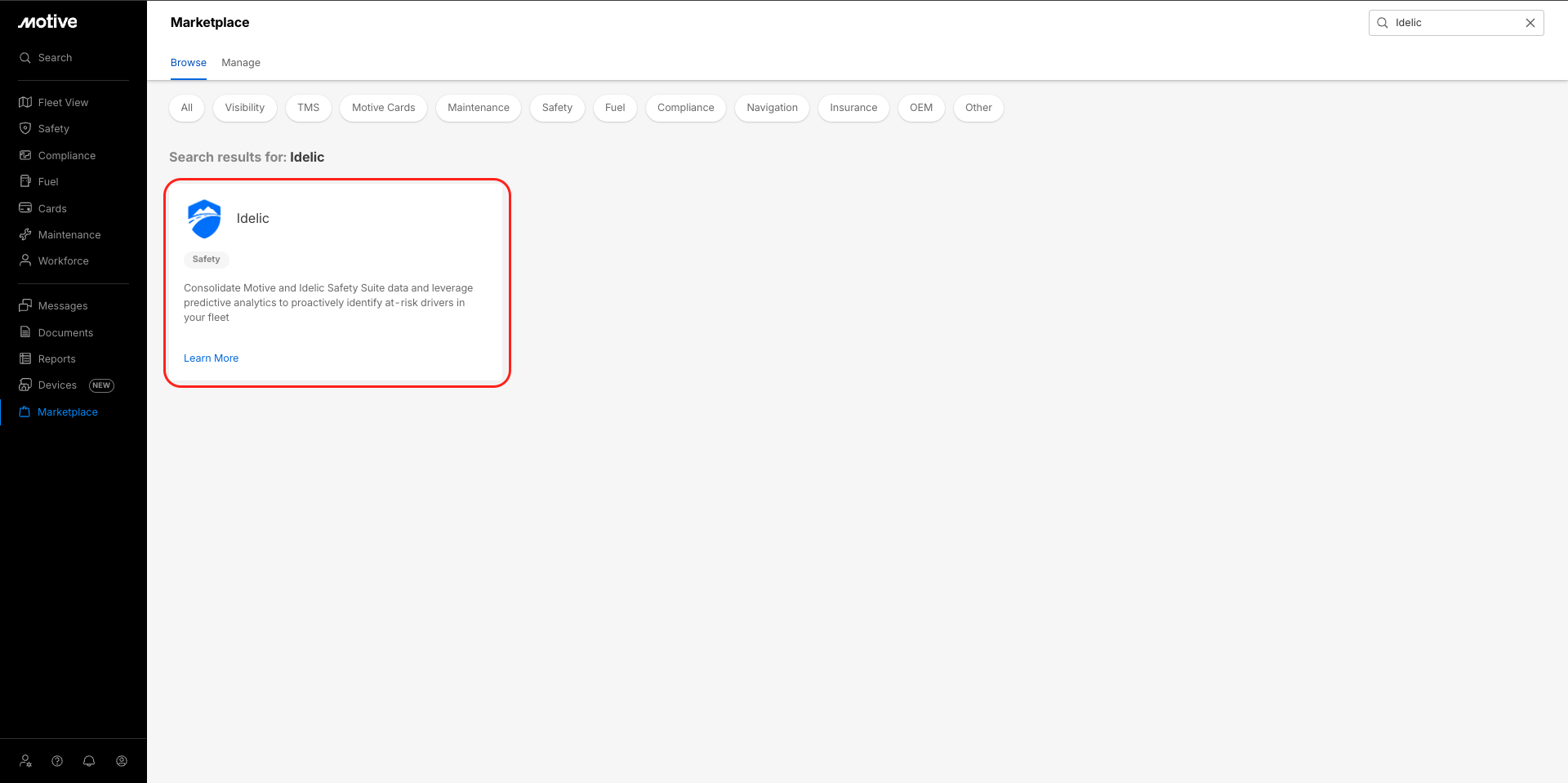Screen dimensions: 1568x783
Task: Switch to the Manage tab
Action: coord(241,63)
